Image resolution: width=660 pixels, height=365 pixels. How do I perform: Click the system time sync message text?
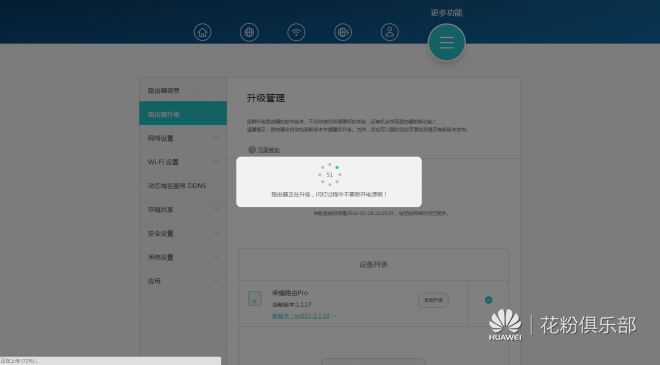point(381,213)
